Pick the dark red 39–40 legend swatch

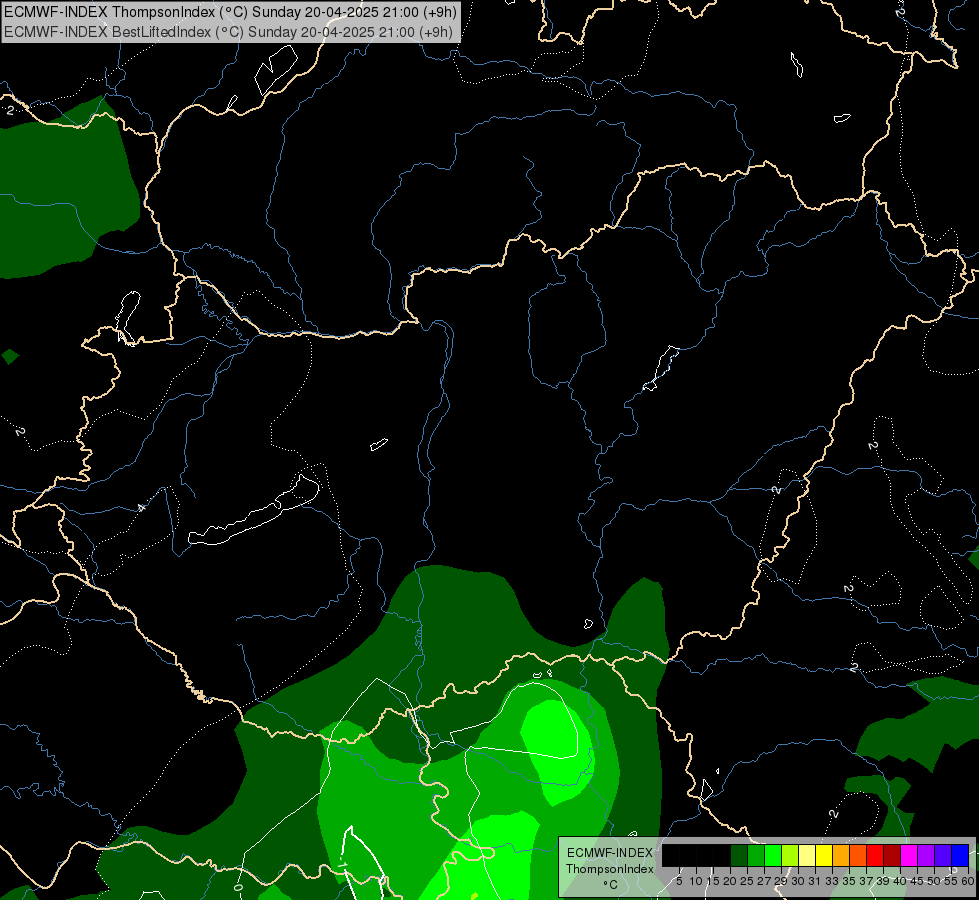pos(892,855)
